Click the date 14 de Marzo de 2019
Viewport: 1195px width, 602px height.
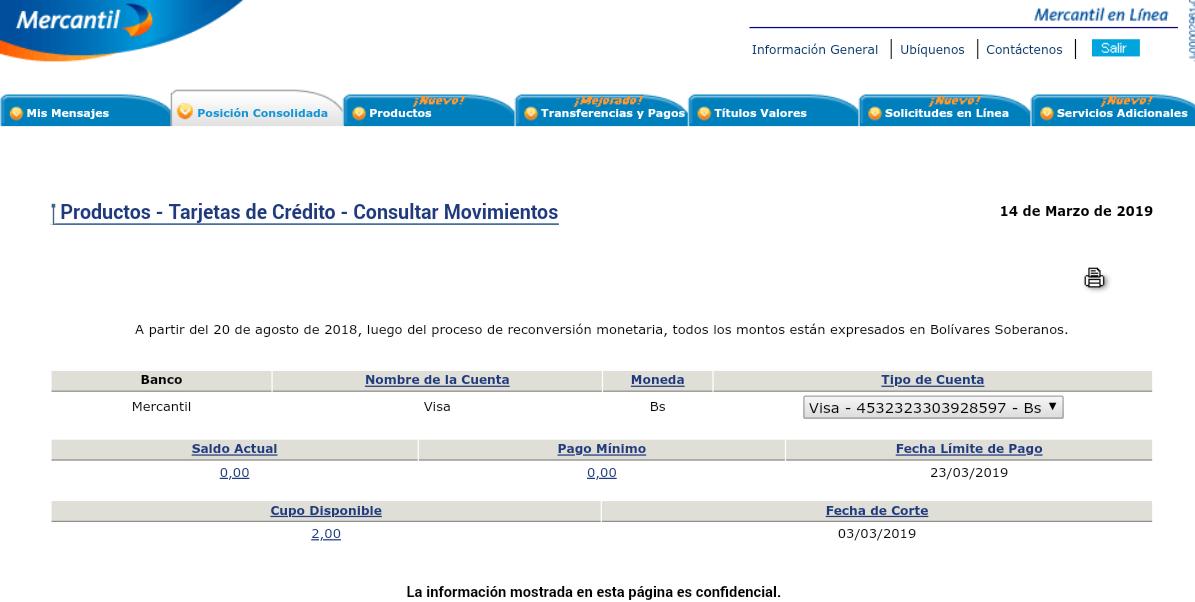point(1076,211)
